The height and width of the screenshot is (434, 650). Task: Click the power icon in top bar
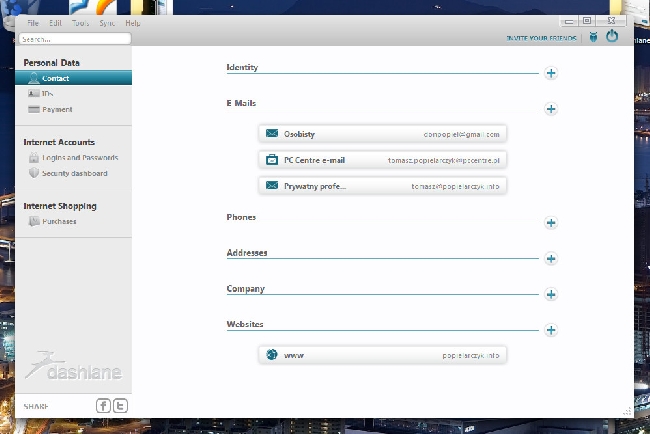(x=612, y=37)
